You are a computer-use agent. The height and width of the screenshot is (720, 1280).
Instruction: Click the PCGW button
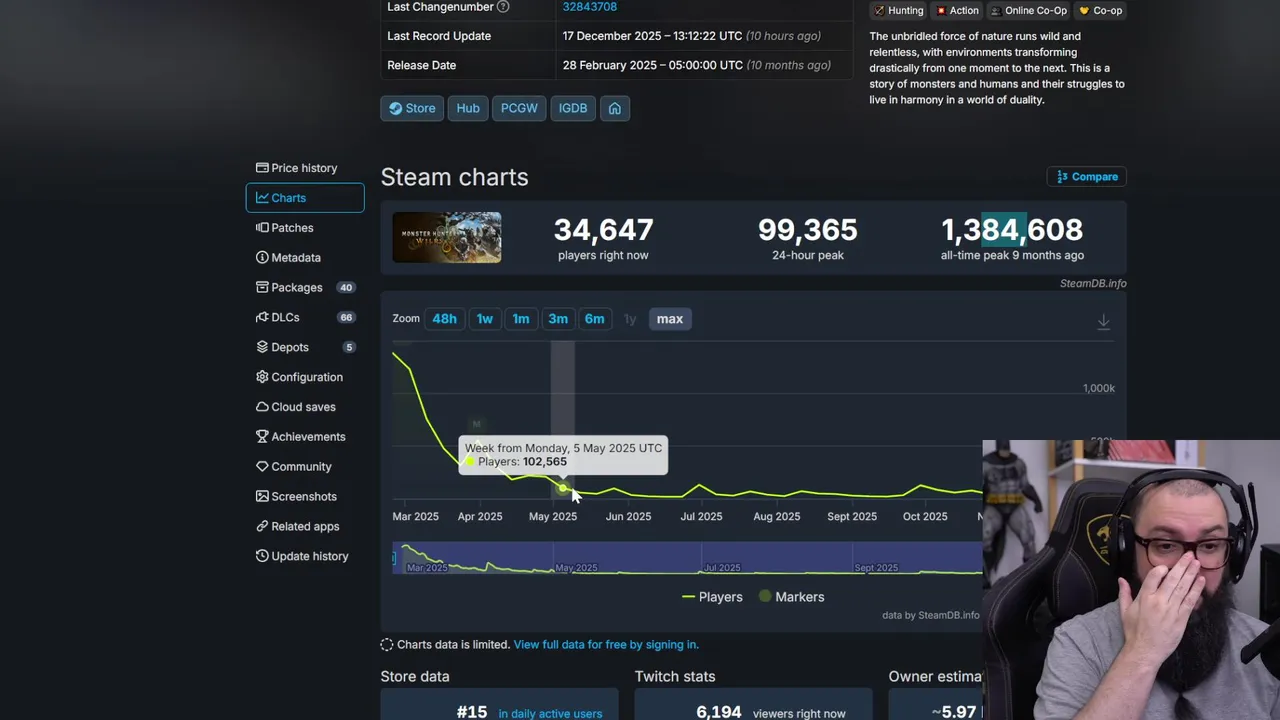coord(519,108)
